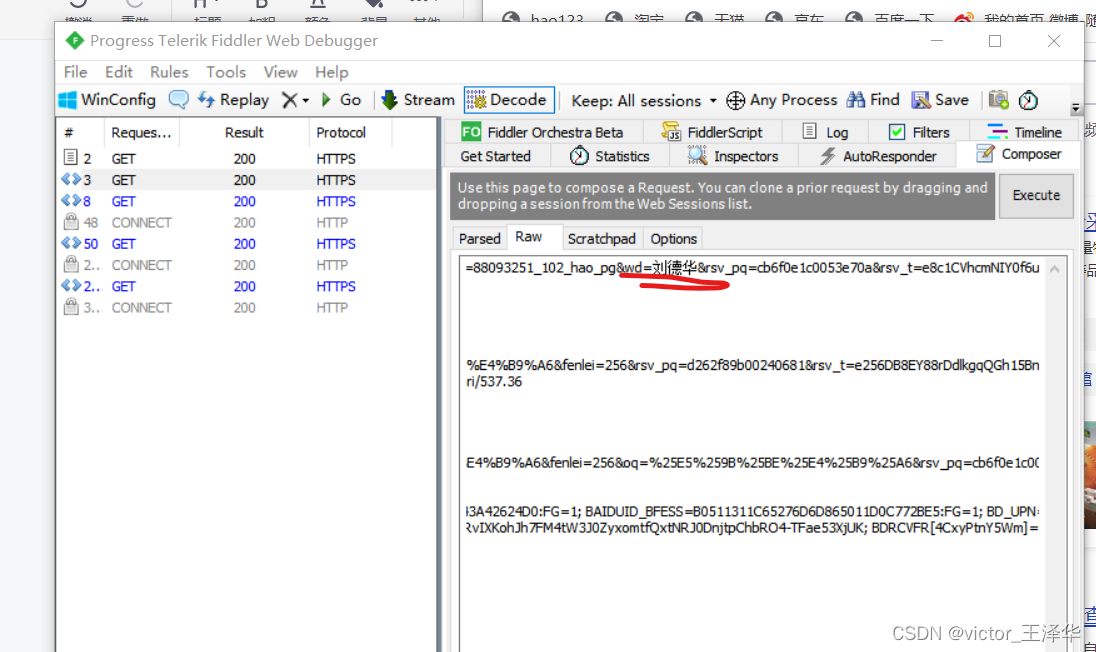
Task: Switch to the Parsed composer tab
Action: pos(480,239)
